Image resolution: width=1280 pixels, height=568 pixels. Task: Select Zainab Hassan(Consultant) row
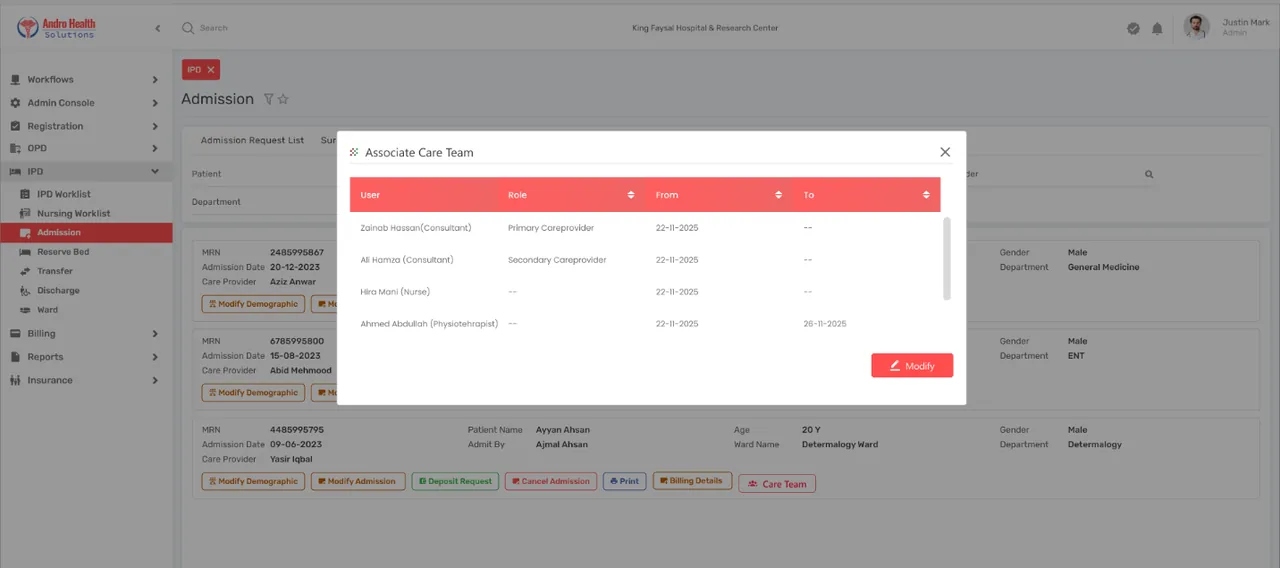point(645,228)
